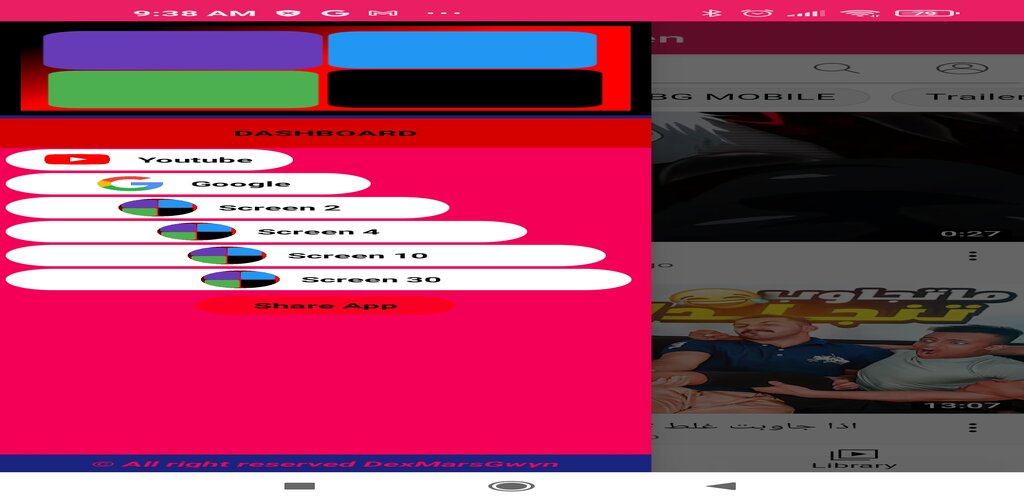Click the four-color icon beside Screen 10
This screenshot has width=1024, height=500.
pos(227,255)
